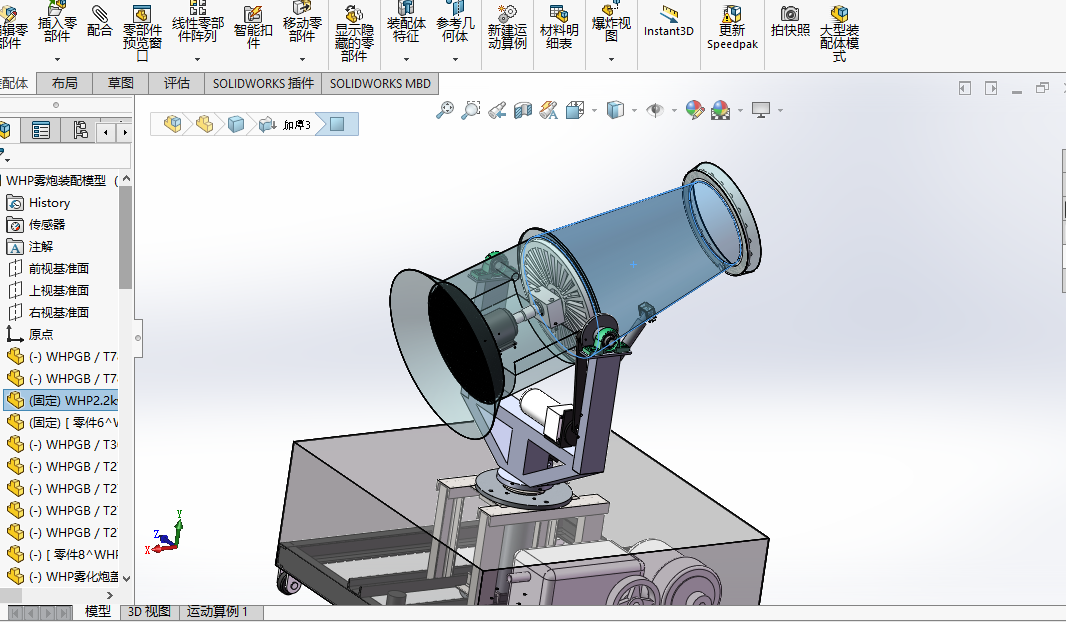This screenshot has height=622, width=1066.
Task: Select (固定) WHP2.2k component in tree
Action: click(61, 400)
